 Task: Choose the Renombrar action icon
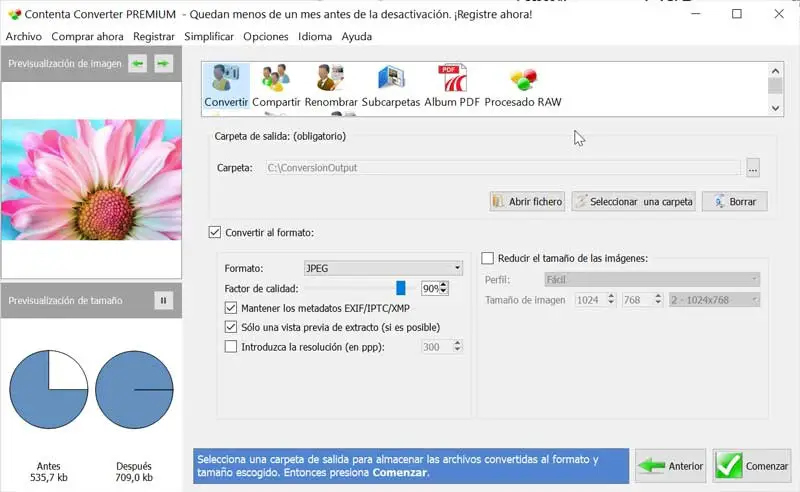click(x=331, y=86)
